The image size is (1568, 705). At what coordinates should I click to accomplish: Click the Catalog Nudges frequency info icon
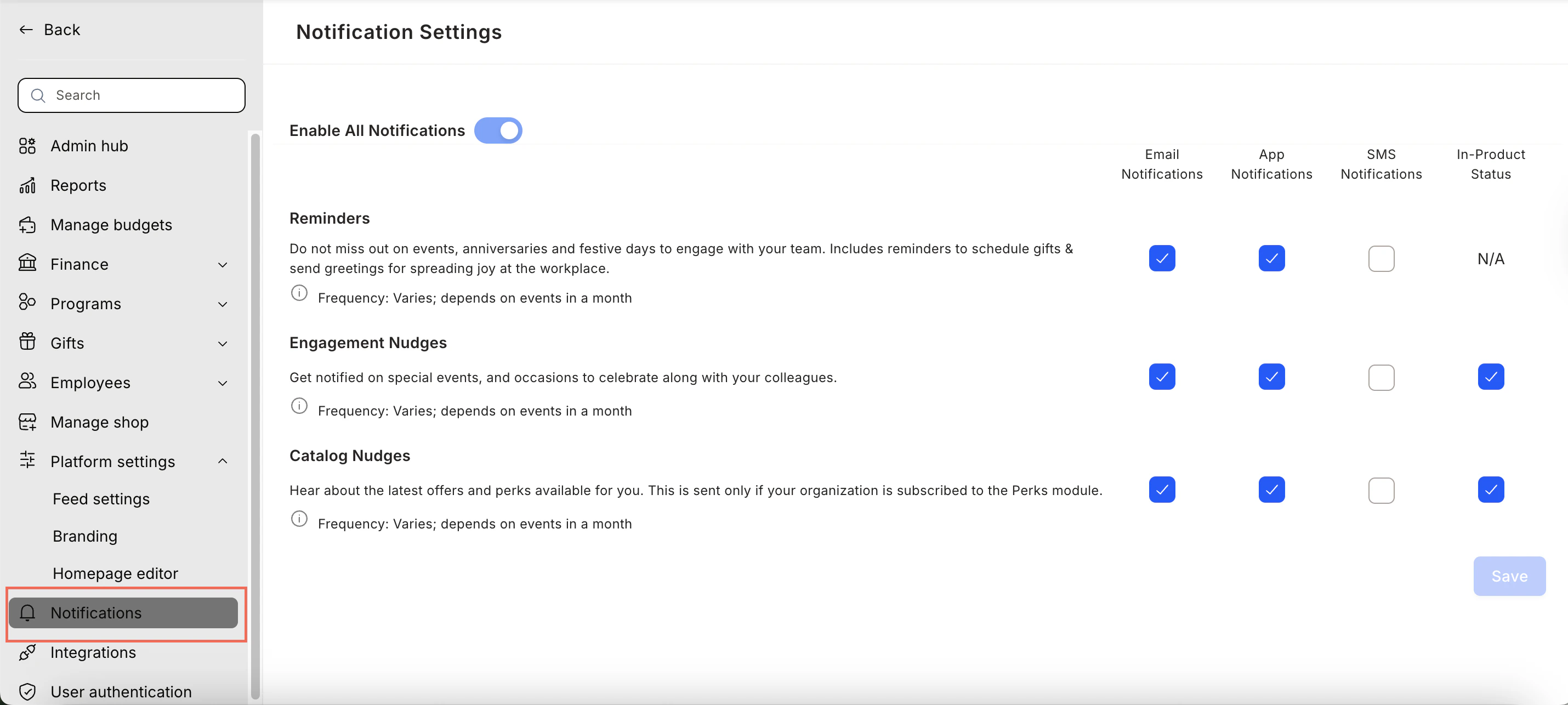[x=299, y=519]
